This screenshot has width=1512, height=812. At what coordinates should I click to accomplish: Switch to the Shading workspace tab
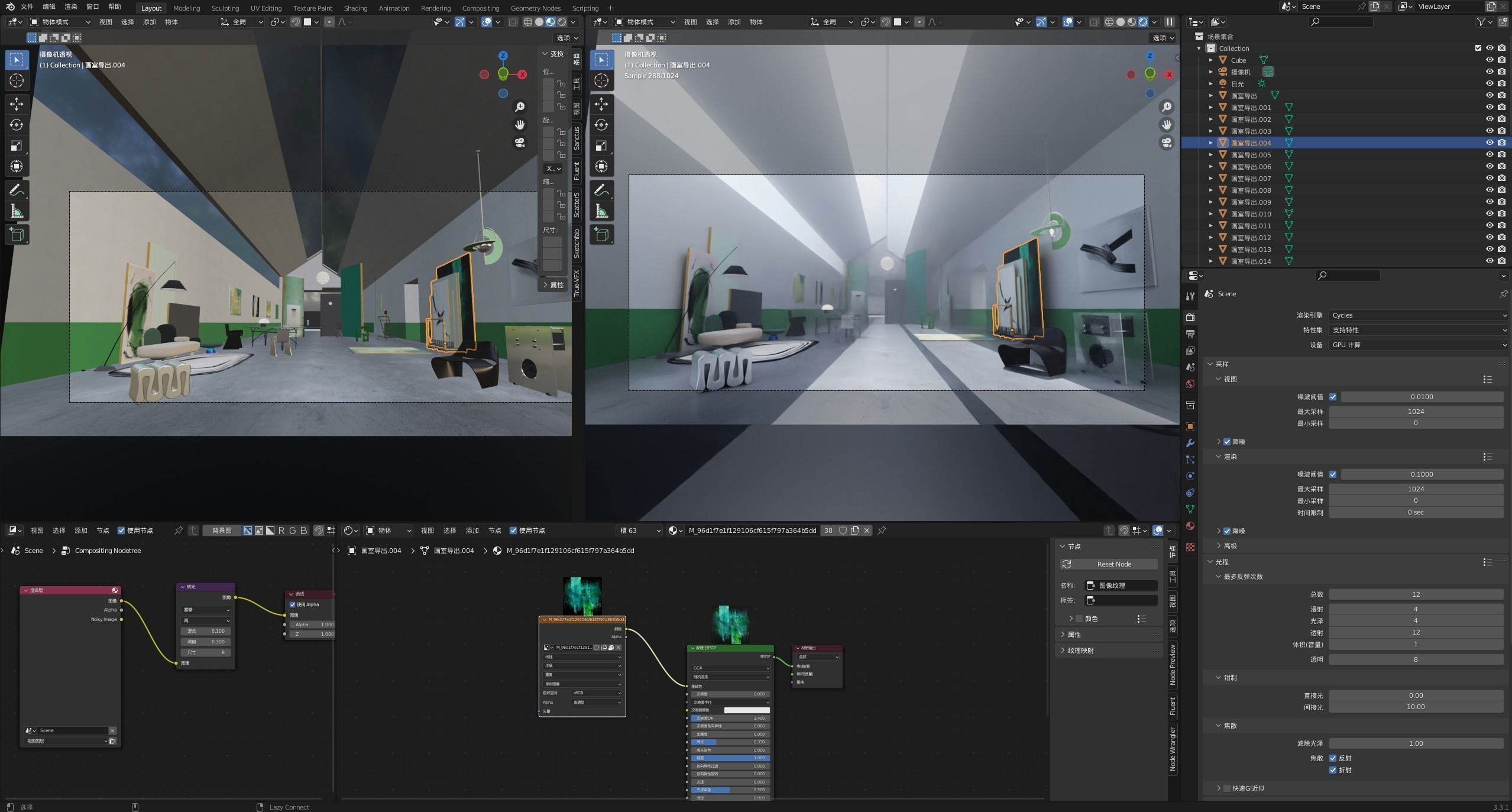pos(355,8)
